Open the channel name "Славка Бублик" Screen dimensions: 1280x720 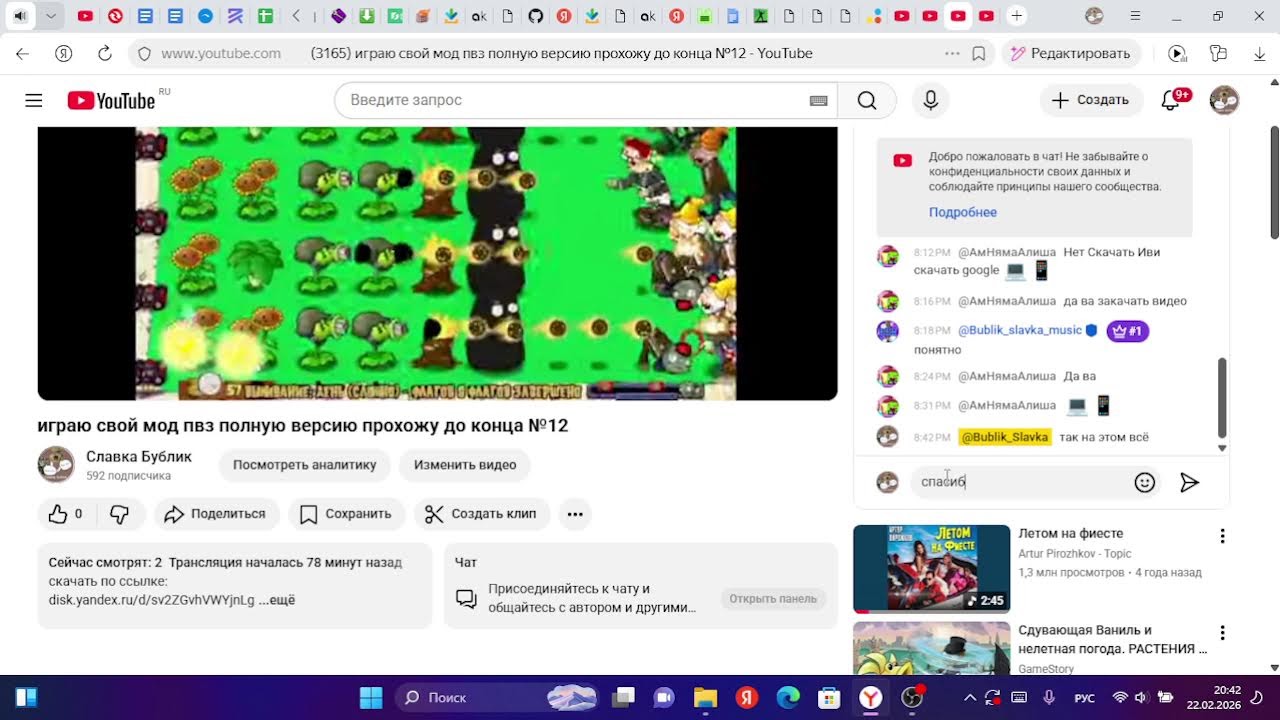pyautogui.click(x=139, y=457)
